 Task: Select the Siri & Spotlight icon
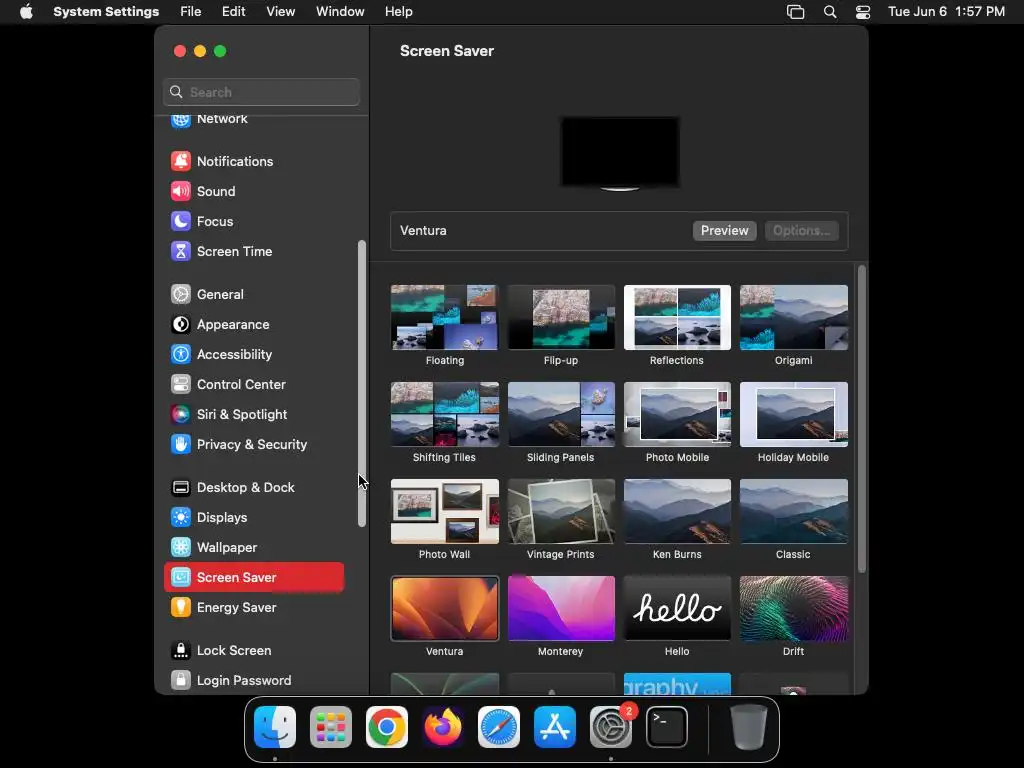[181, 415]
